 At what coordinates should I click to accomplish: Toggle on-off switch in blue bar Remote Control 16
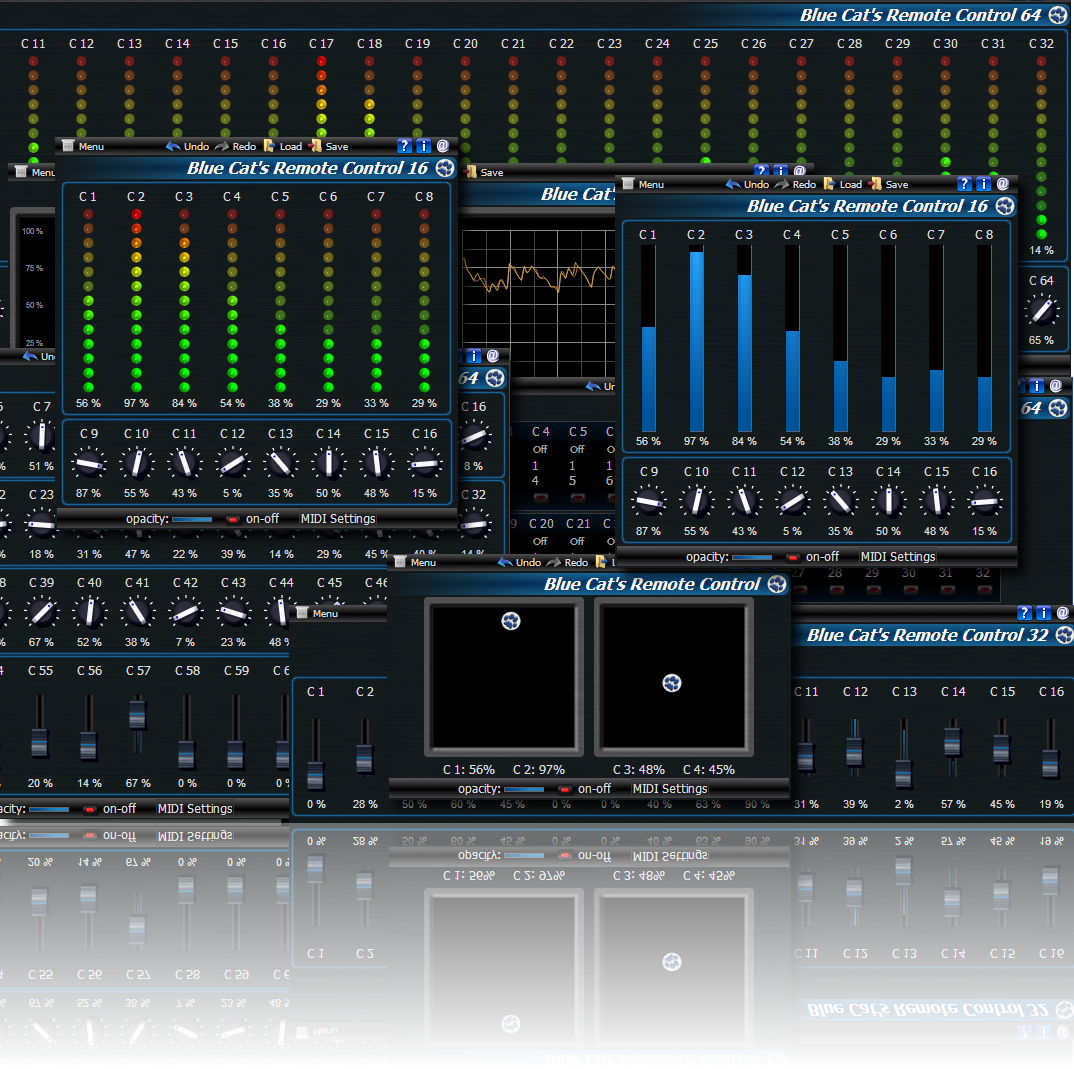pos(793,557)
